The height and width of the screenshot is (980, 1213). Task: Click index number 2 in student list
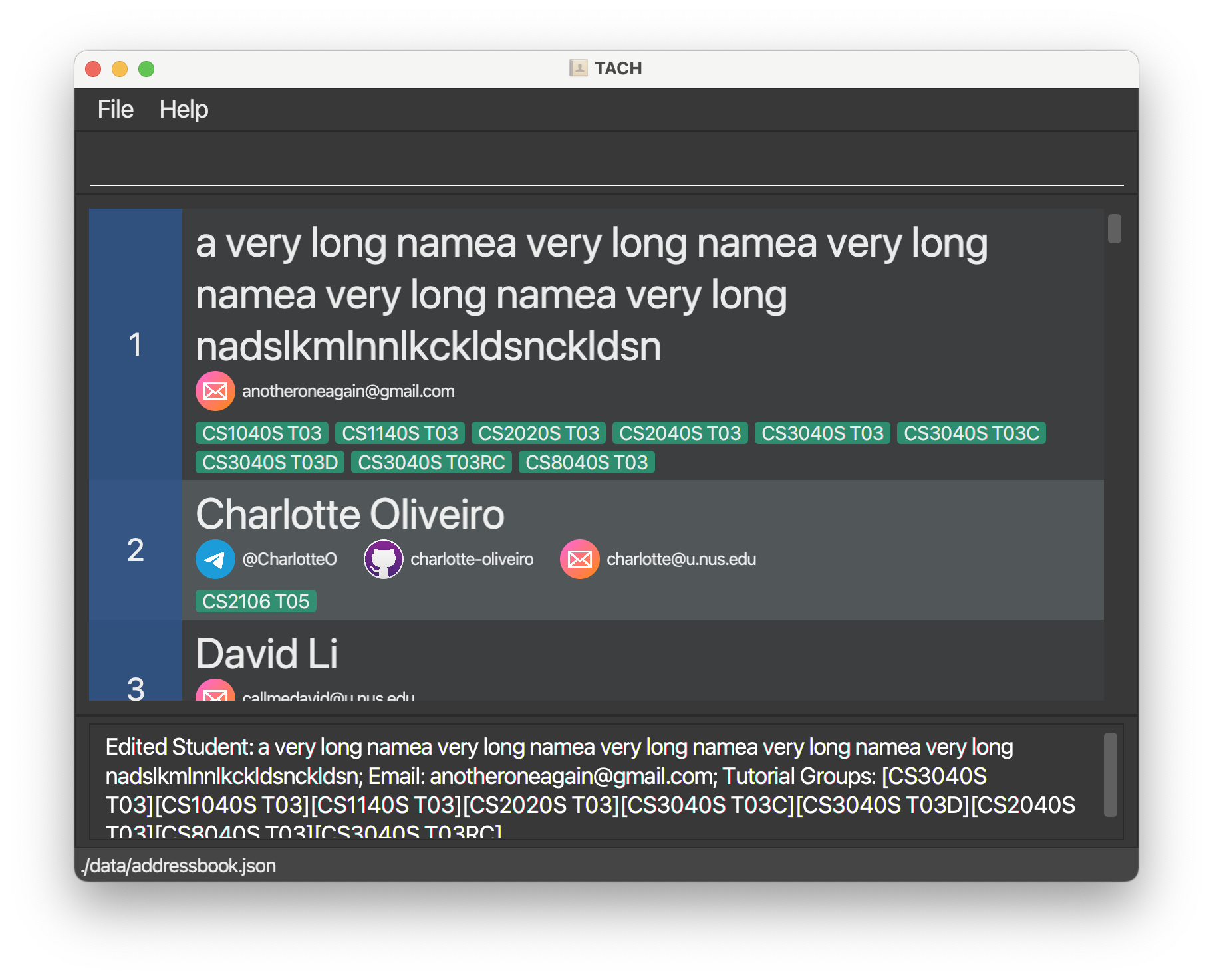pos(135,551)
